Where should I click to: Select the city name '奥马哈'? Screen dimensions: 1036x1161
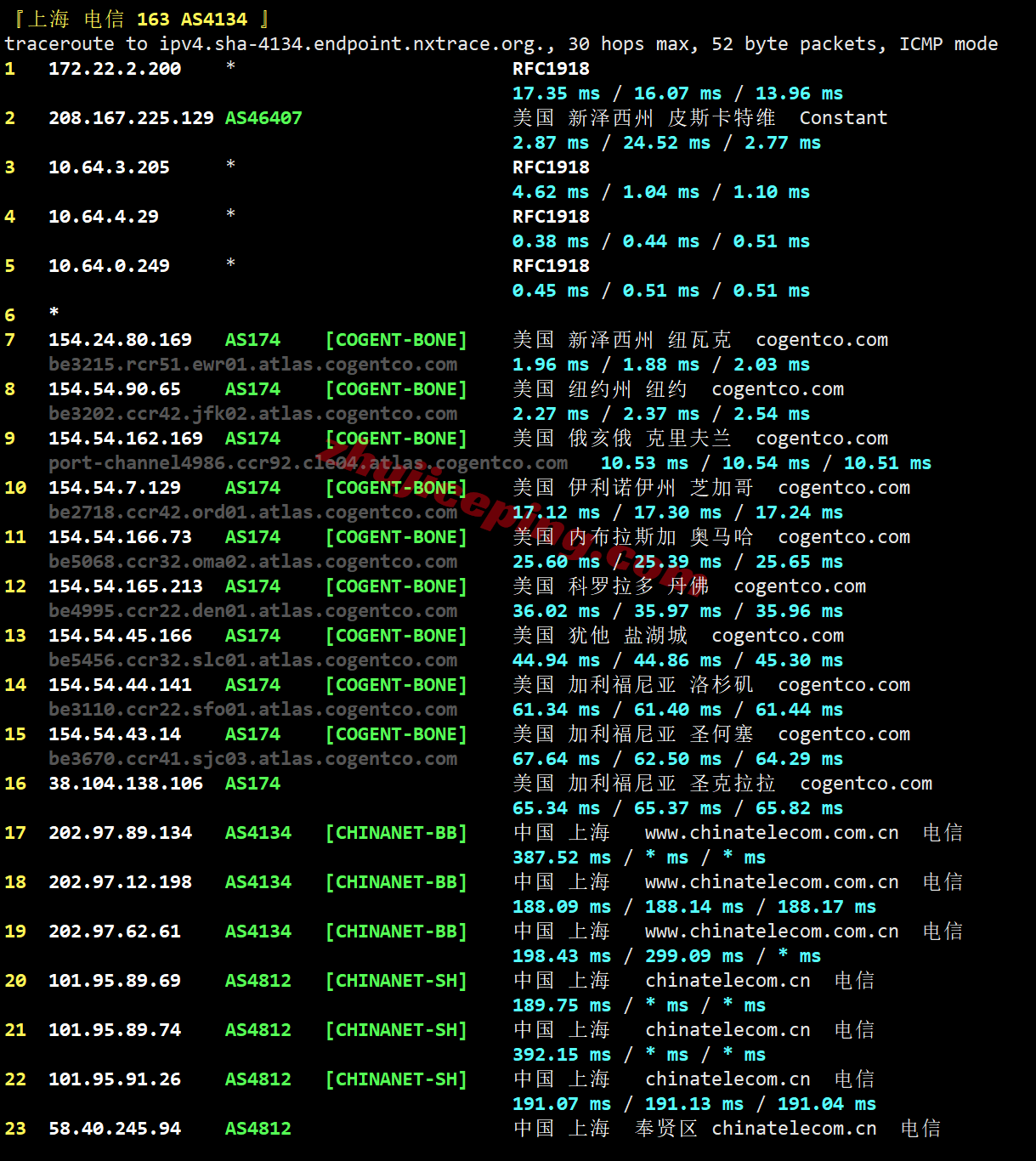(722, 537)
